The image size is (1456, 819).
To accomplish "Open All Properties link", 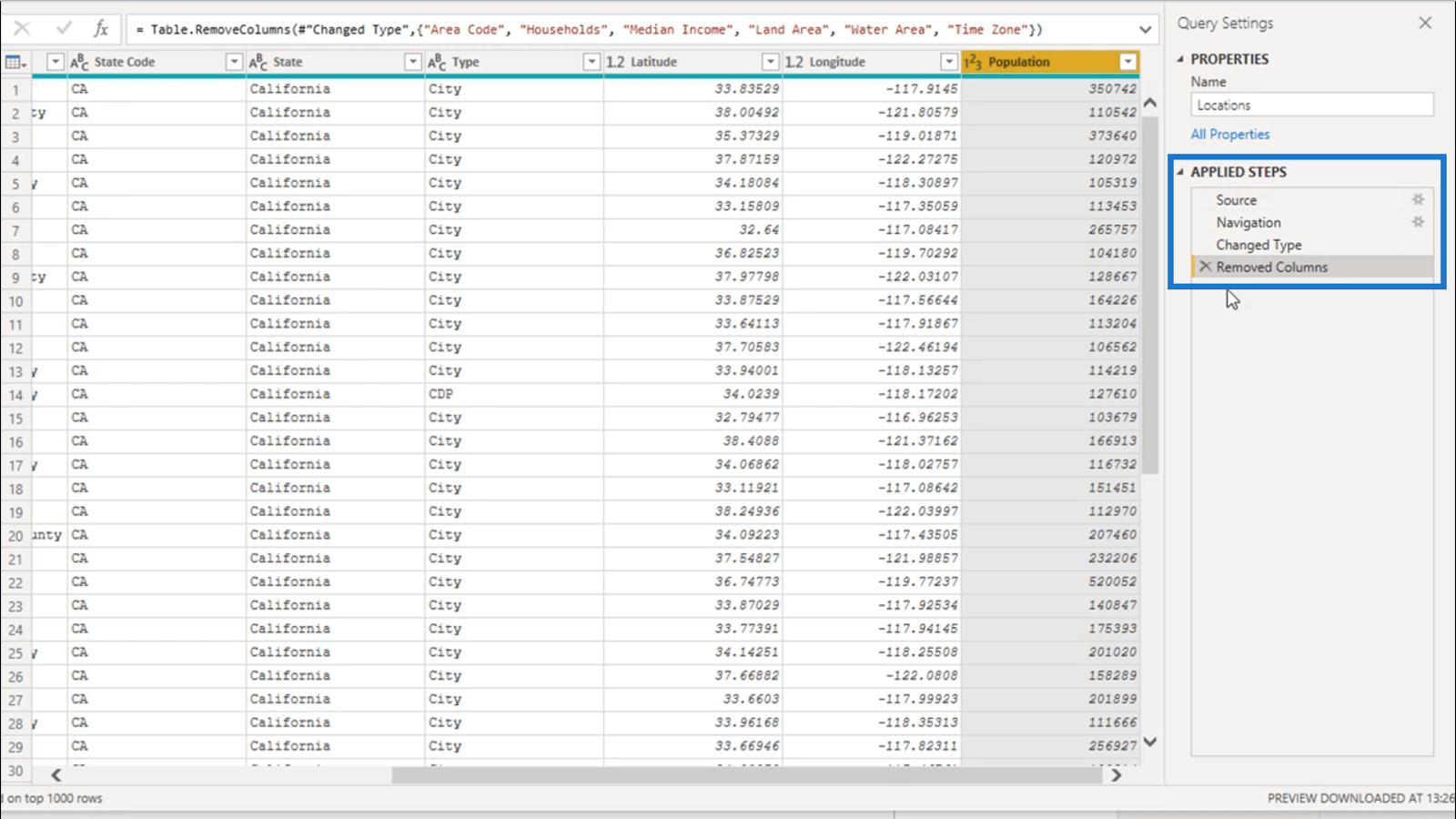I will coord(1229,134).
